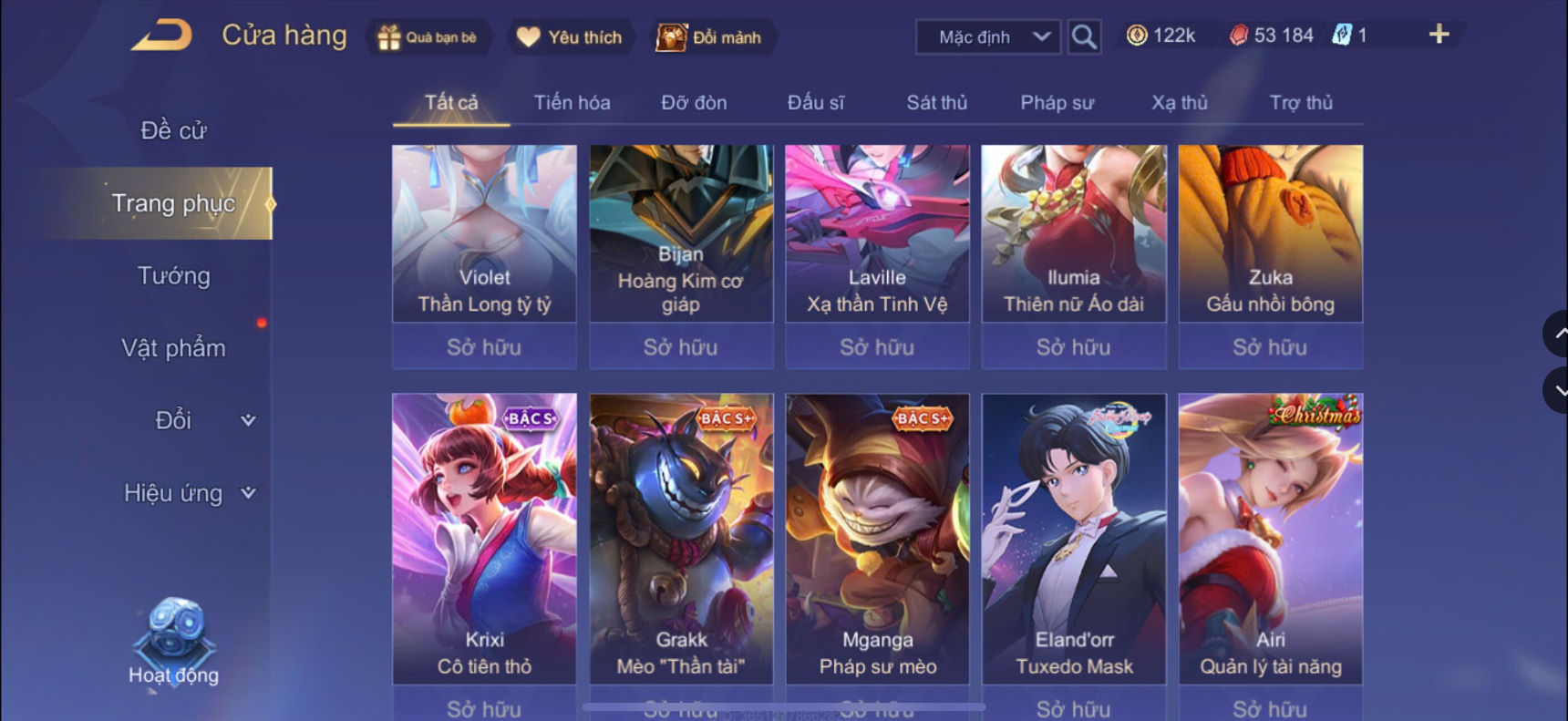The width and height of the screenshot is (1568, 721).
Task: Click the side panel up chevron
Action: point(1557,334)
